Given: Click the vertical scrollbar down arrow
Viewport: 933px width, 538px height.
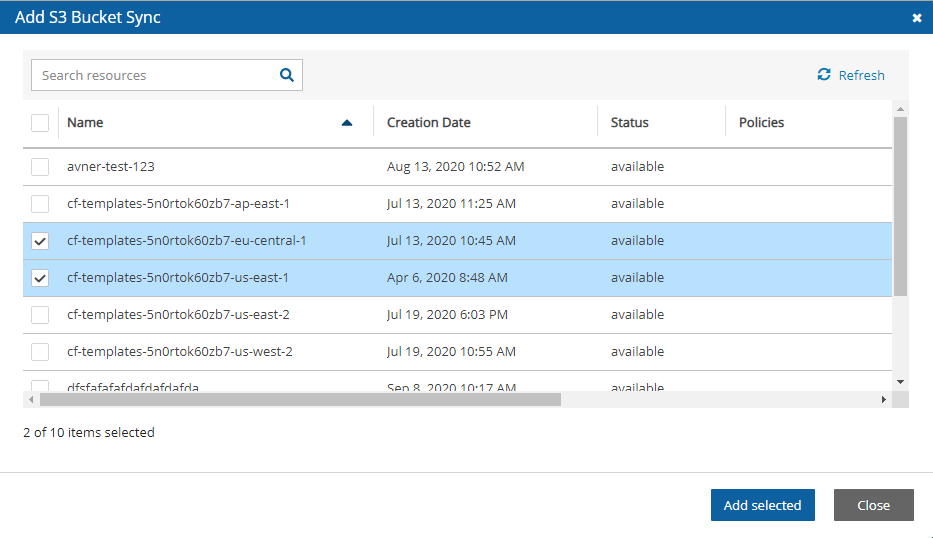Looking at the screenshot, I should pyautogui.click(x=900, y=381).
